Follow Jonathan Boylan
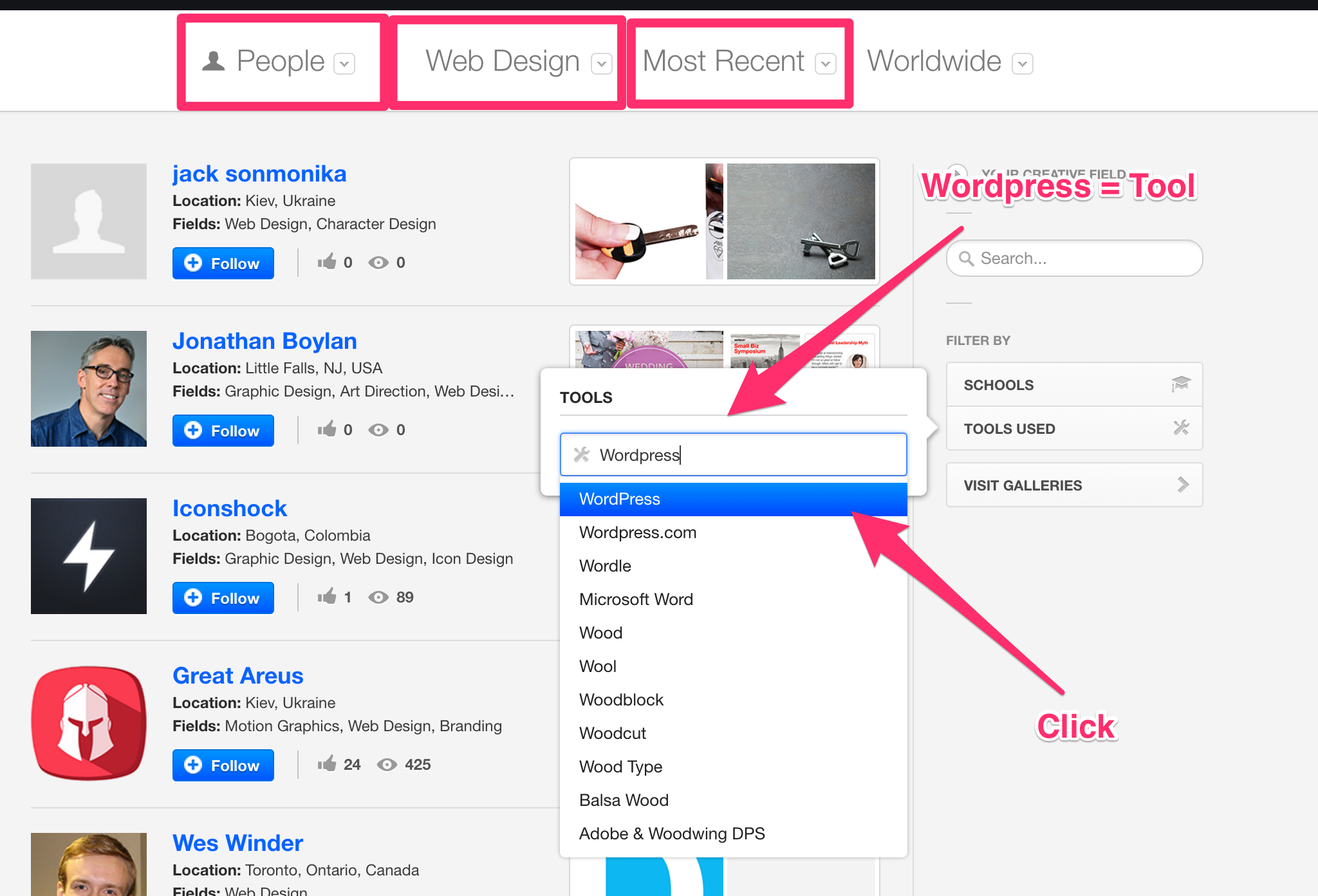The height and width of the screenshot is (896, 1318). [223, 431]
